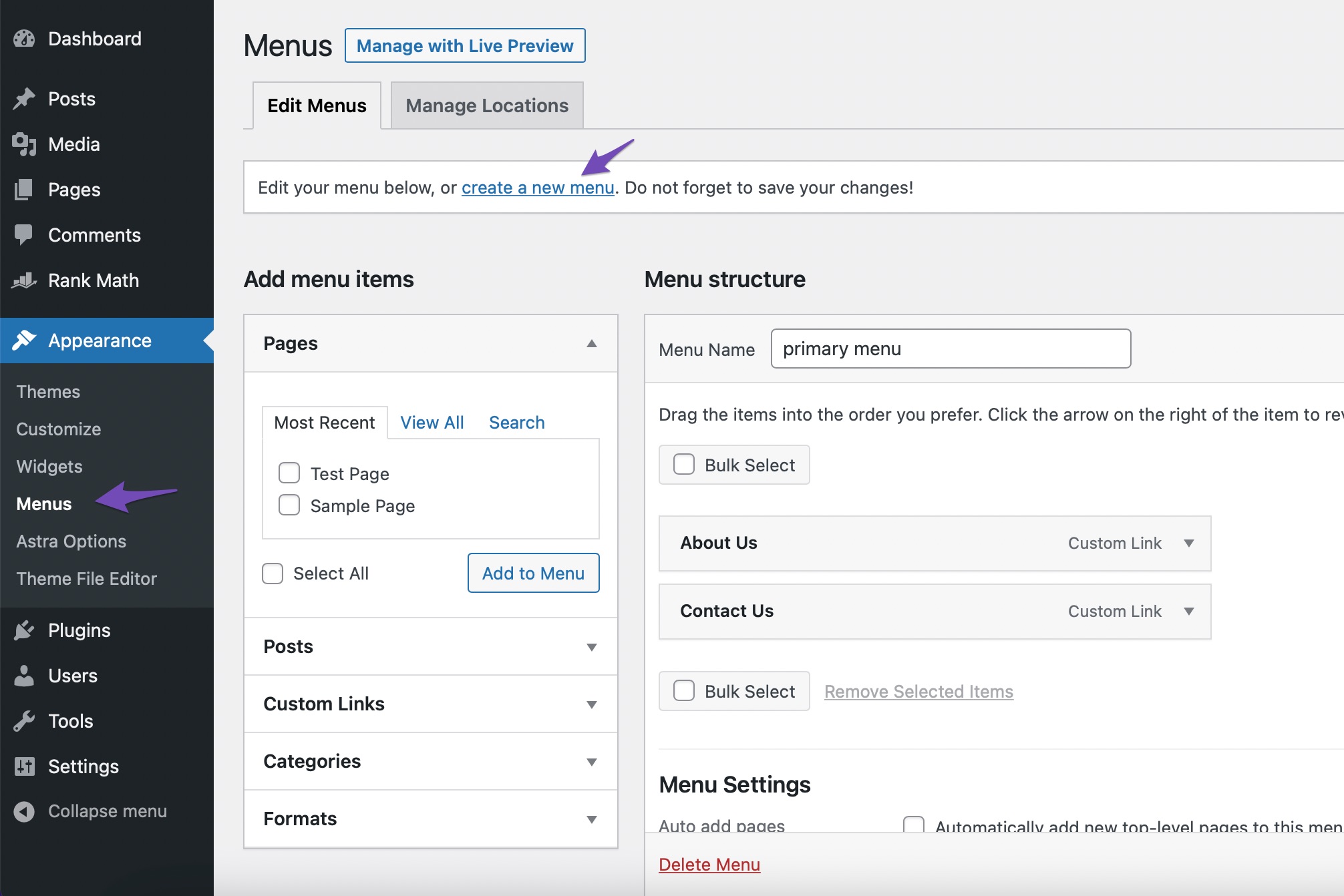The image size is (1344, 896).
Task: Click the Plugins icon in sidebar
Action: pos(25,629)
